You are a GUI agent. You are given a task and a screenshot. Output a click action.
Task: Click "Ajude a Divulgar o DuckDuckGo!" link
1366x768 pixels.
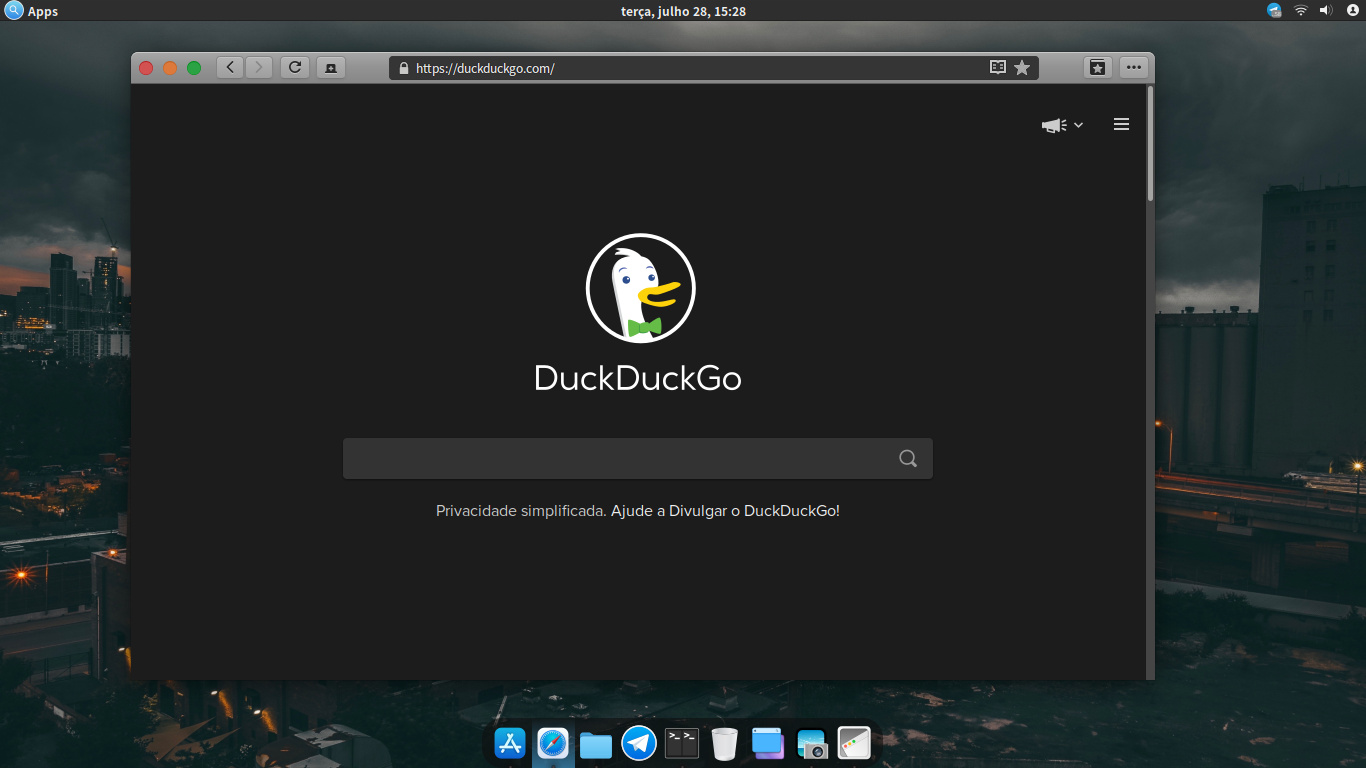(725, 510)
